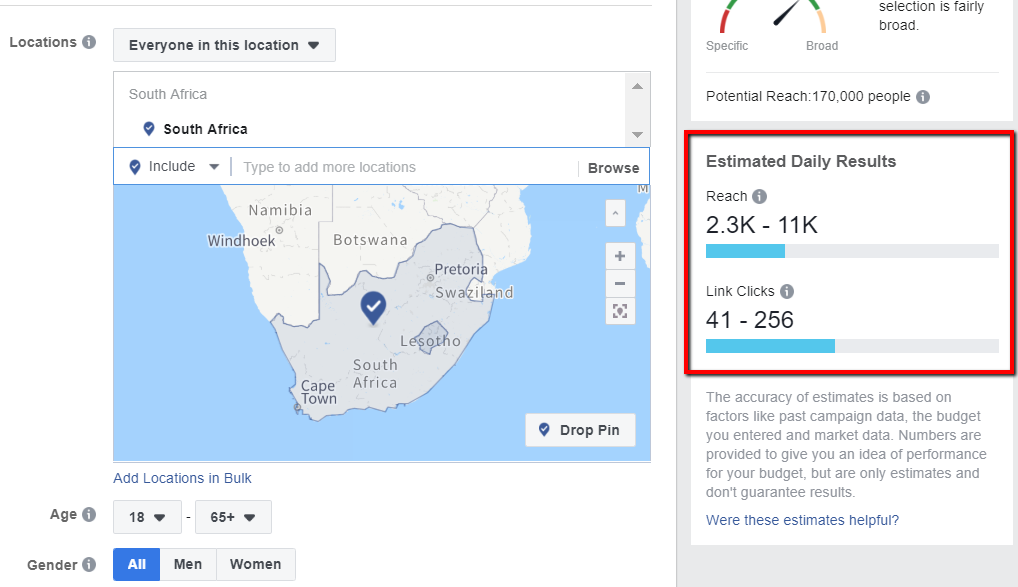Click the Link Clicks info icon
The width and height of the screenshot is (1018, 587).
pyautogui.click(x=787, y=292)
